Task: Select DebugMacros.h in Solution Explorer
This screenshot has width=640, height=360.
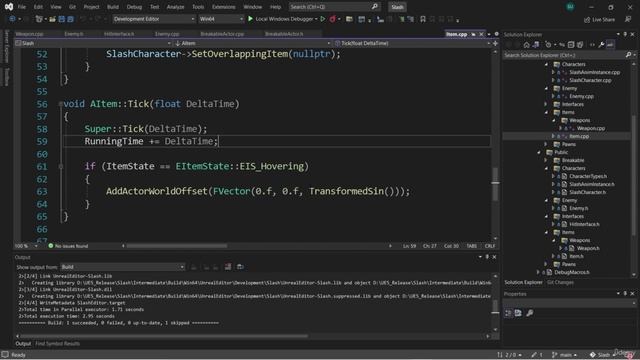Action: pyautogui.click(x=571, y=272)
